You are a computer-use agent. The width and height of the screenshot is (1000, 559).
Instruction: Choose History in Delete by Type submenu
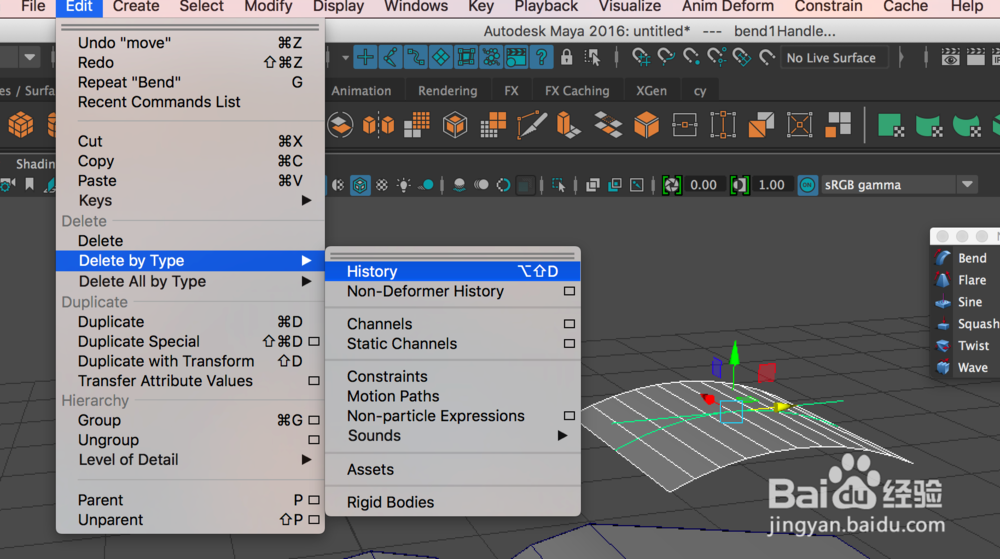[x=453, y=271]
